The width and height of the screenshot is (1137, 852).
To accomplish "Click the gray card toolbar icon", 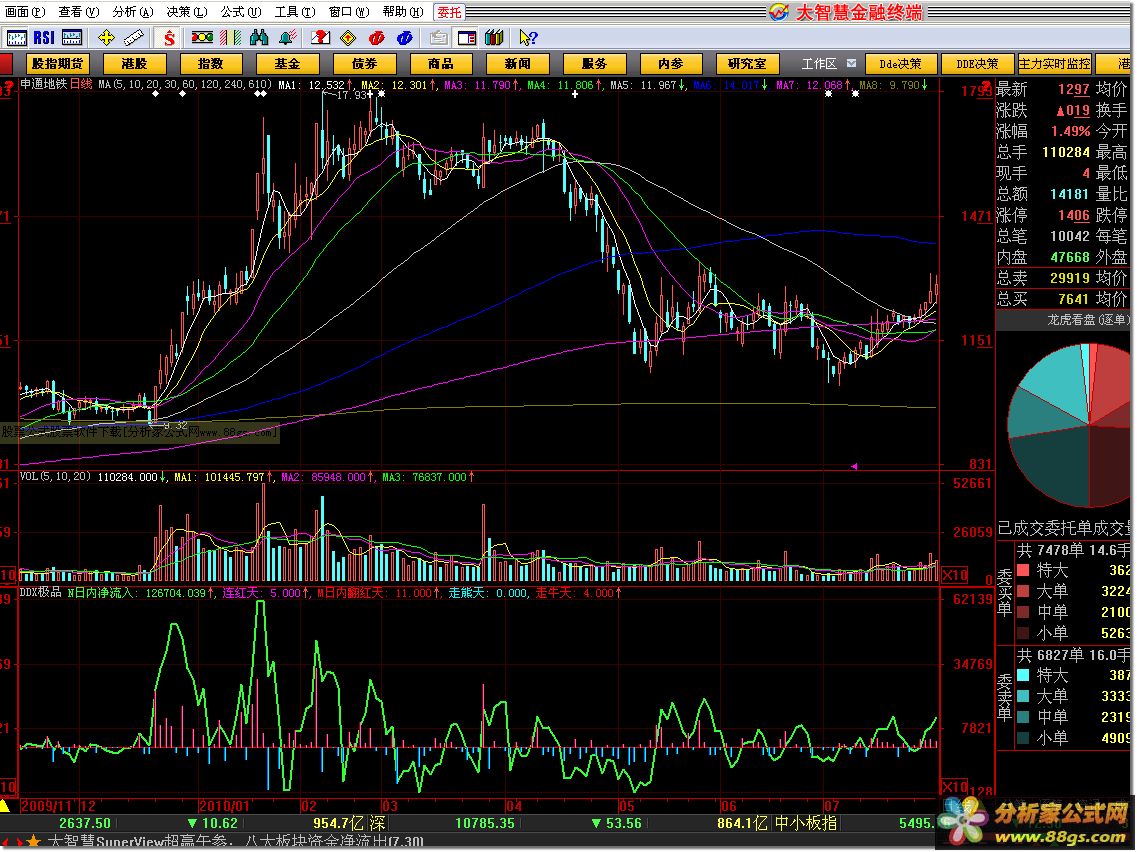I will pyautogui.click(x=438, y=38).
